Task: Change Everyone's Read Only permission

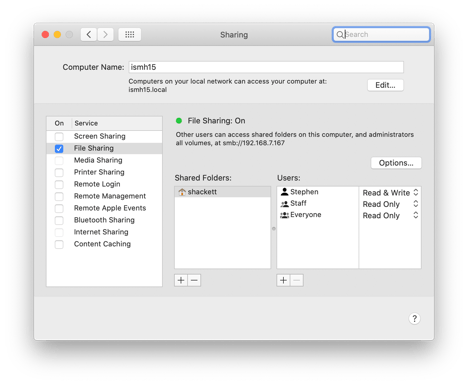Action: click(390, 215)
